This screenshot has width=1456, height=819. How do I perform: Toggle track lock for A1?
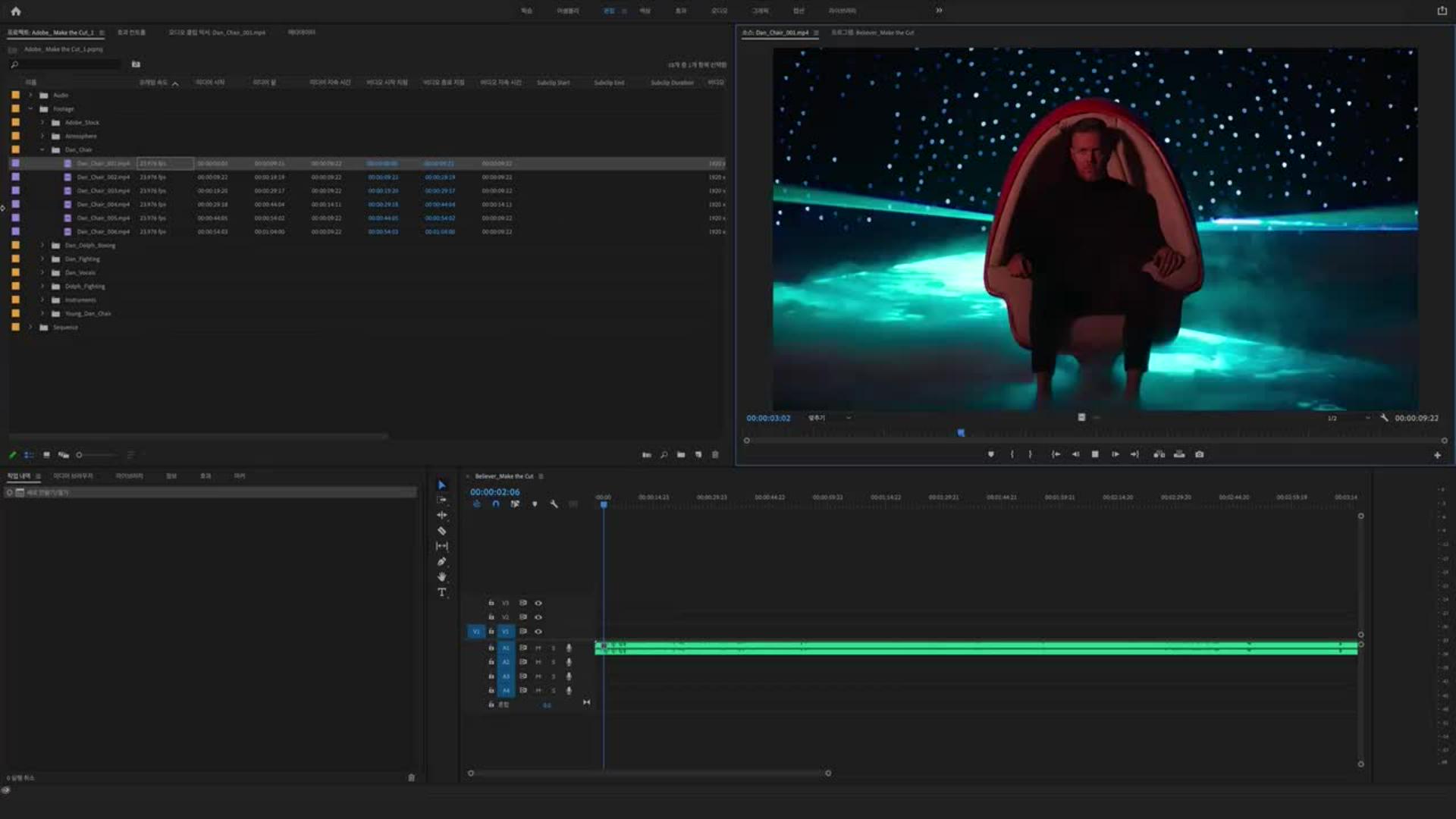point(491,648)
